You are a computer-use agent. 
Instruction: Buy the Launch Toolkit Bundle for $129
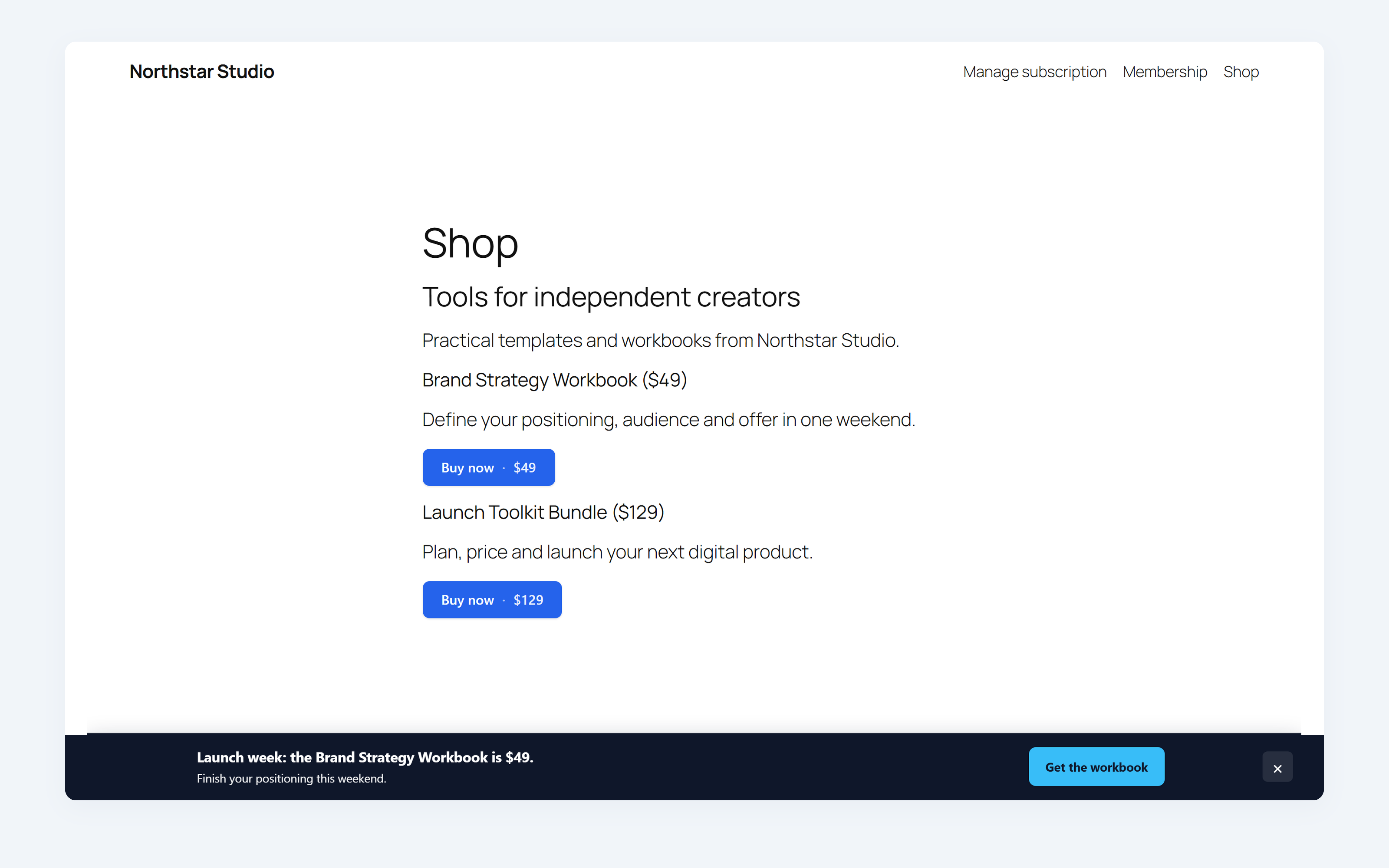(x=492, y=600)
